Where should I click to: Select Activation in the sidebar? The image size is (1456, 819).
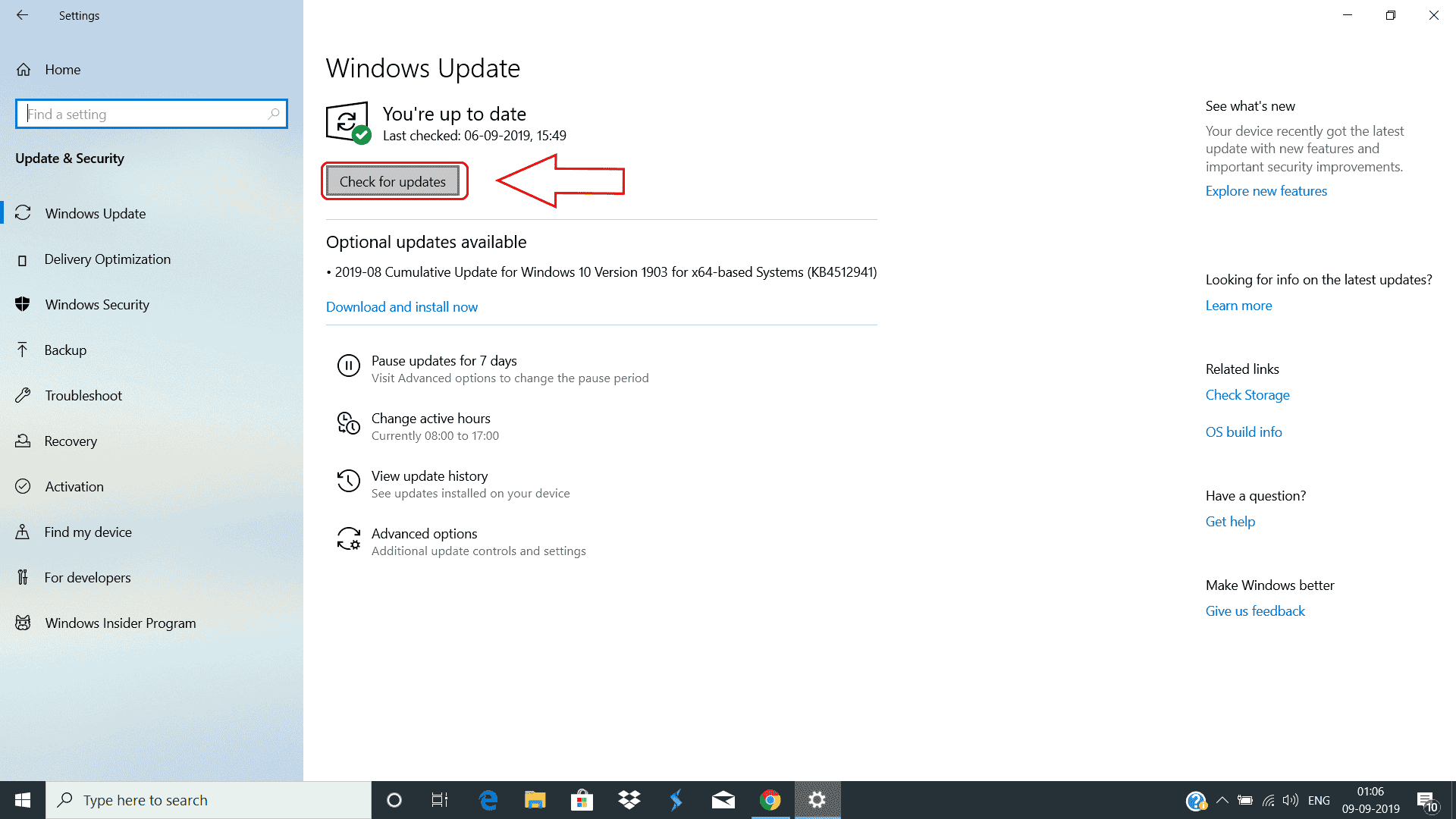pos(74,487)
